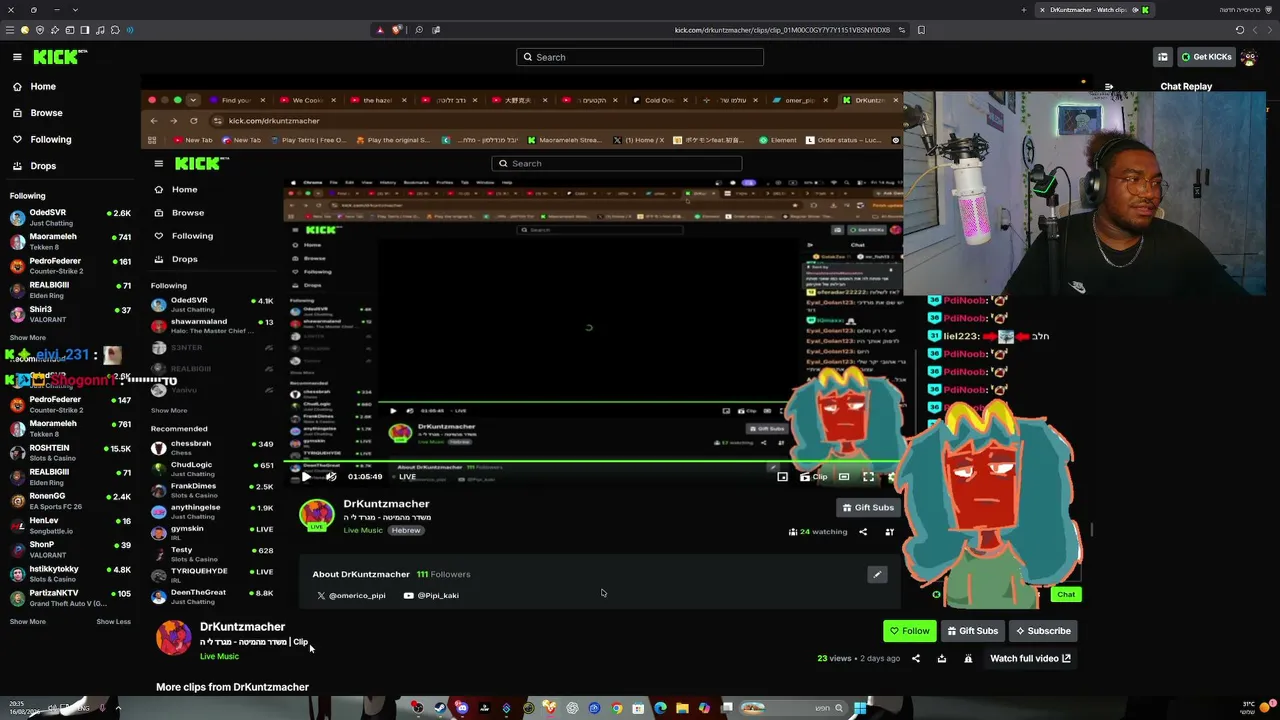Expand Show More beside Show Less

point(27,622)
